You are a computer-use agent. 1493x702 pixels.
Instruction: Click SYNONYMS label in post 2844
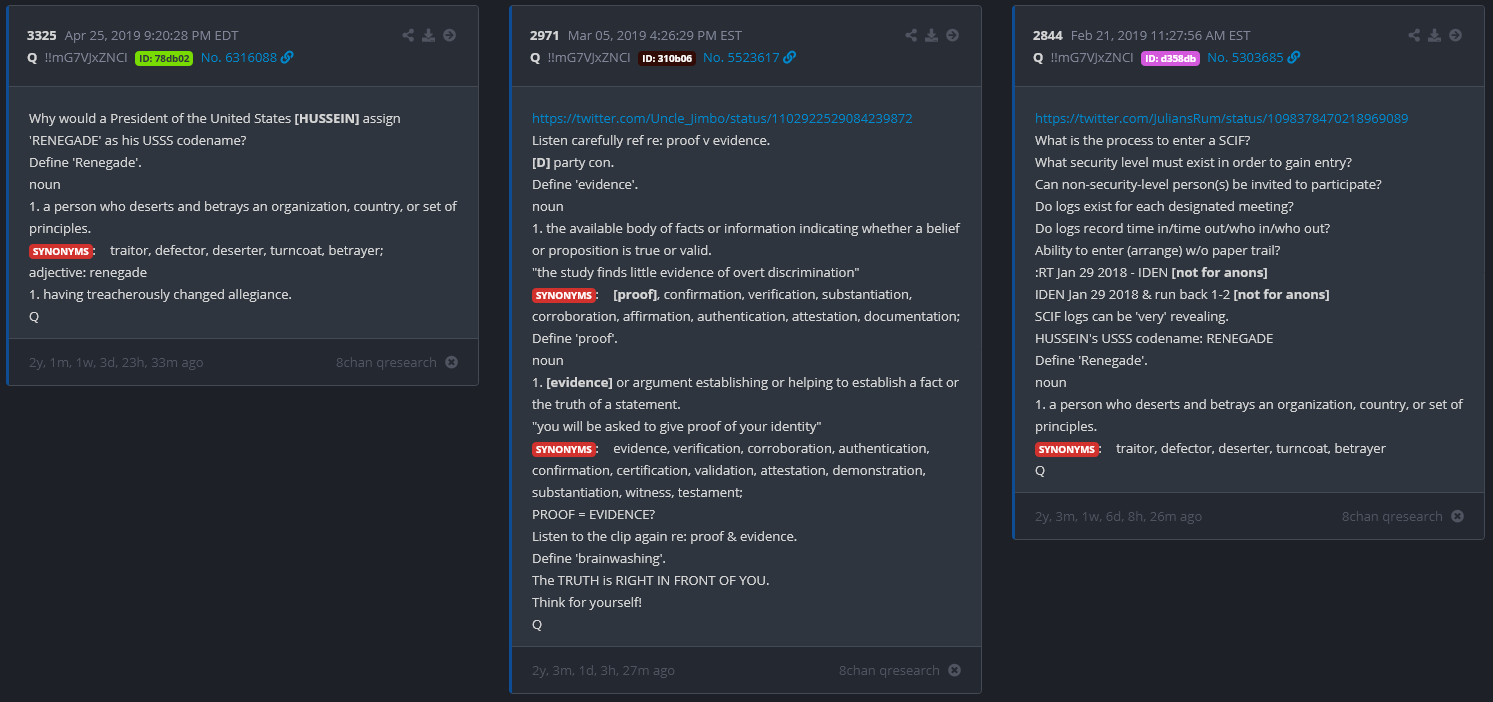pos(1067,449)
